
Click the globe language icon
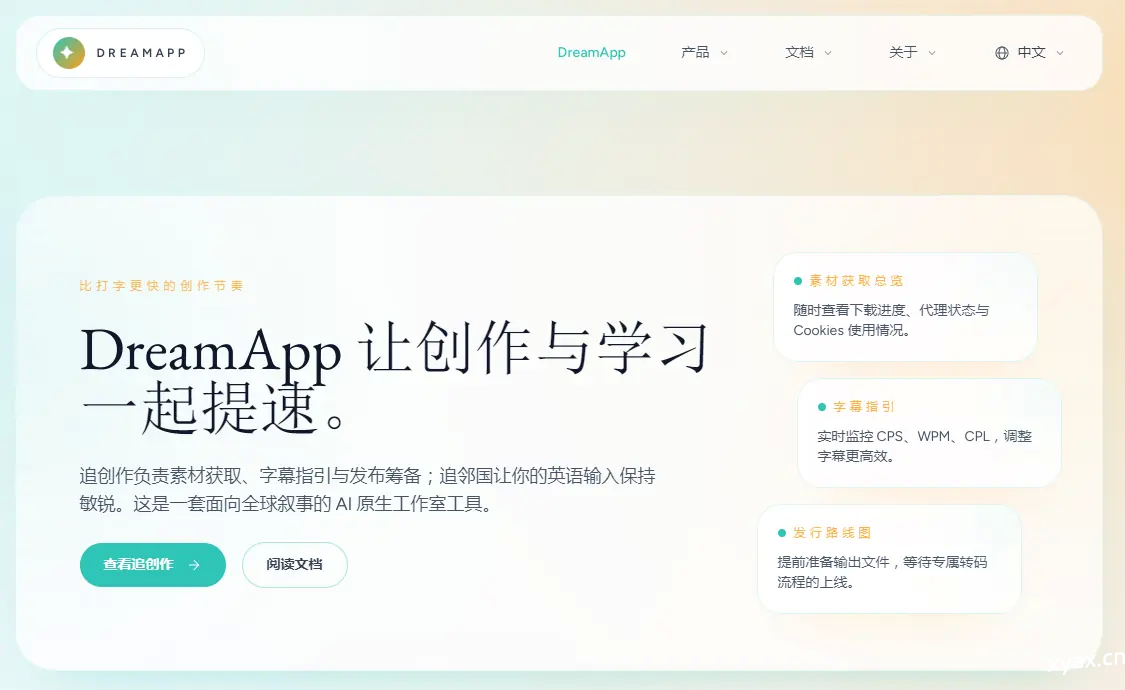pyautogui.click(x=1001, y=53)
